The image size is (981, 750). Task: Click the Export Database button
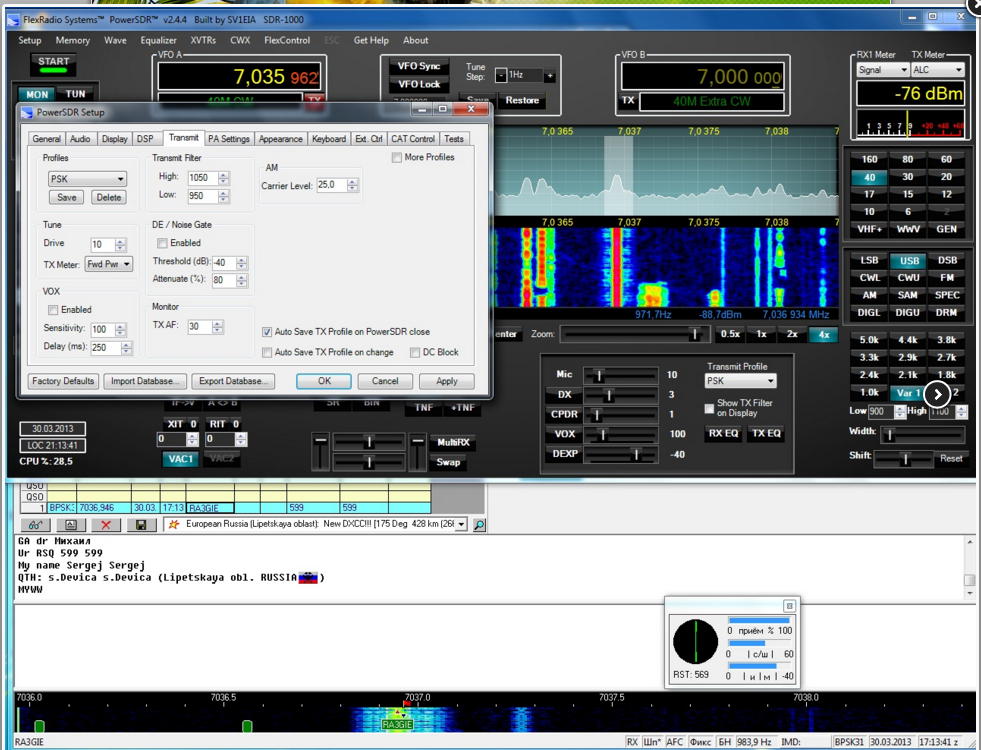(x=234, y=381)
